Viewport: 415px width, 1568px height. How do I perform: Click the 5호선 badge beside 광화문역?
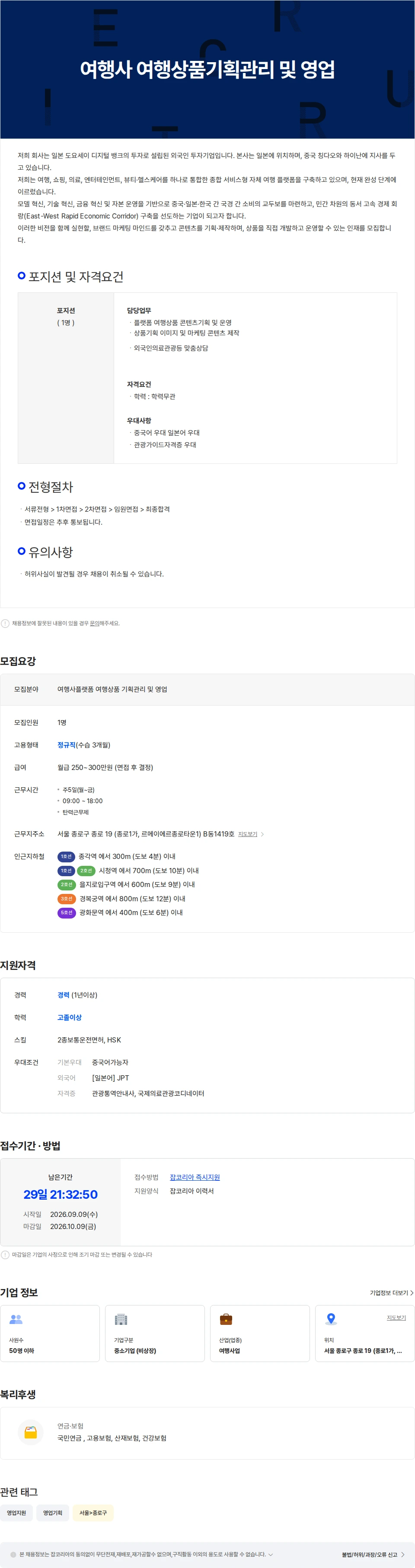tap(67, 912)
